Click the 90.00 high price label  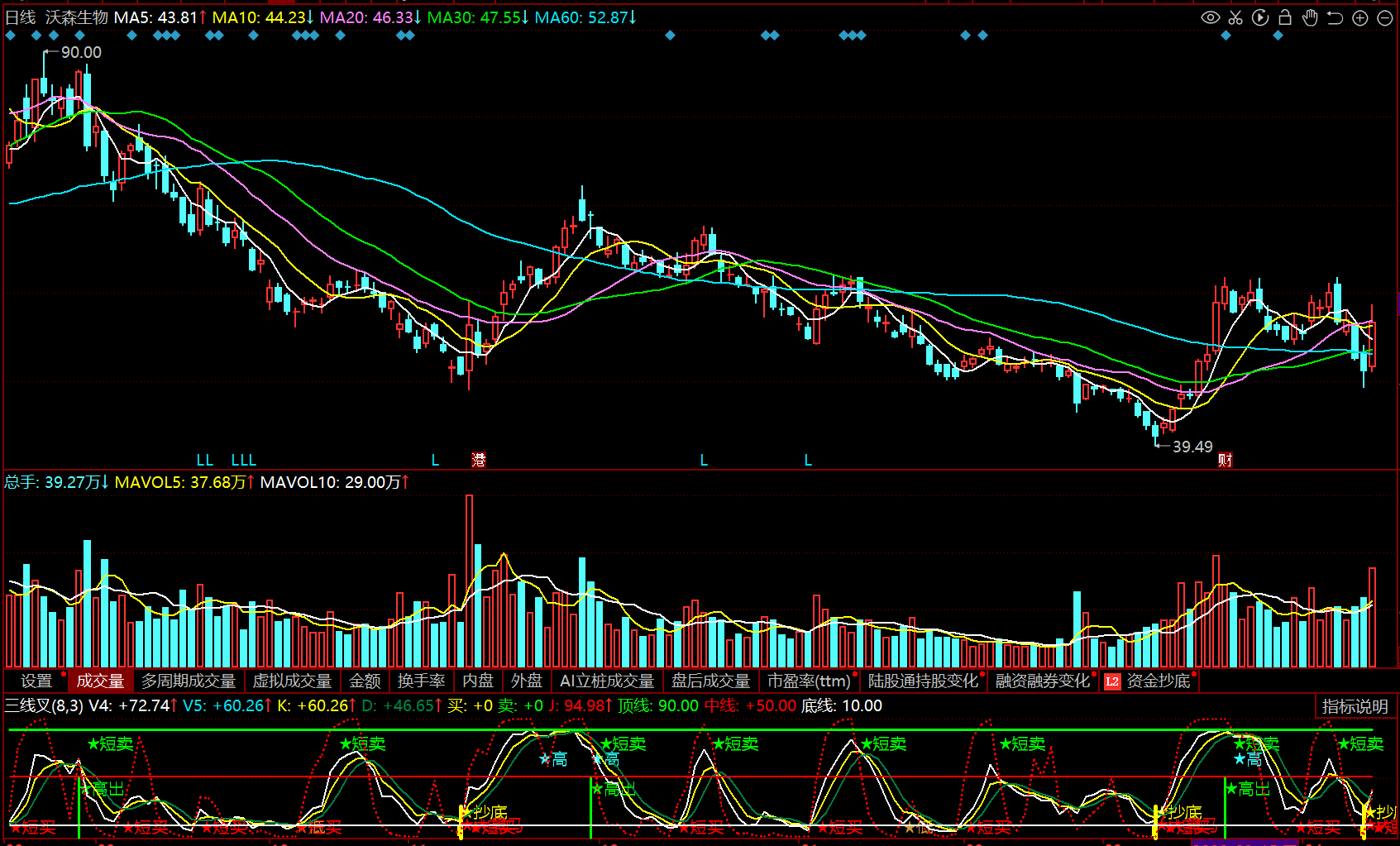pos(81,52)
